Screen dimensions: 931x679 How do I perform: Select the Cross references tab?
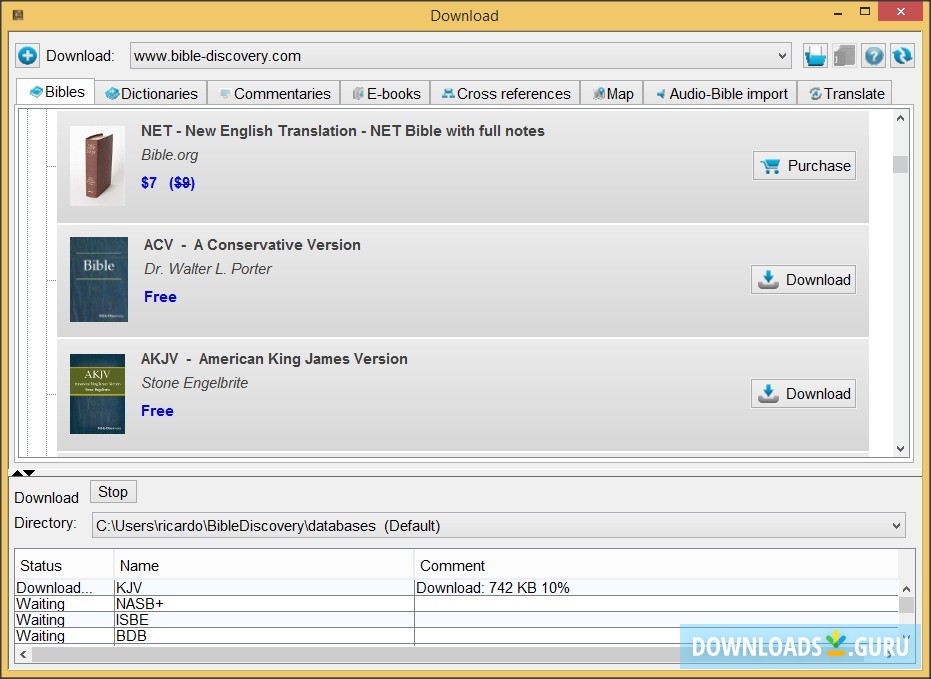(505, 94)
